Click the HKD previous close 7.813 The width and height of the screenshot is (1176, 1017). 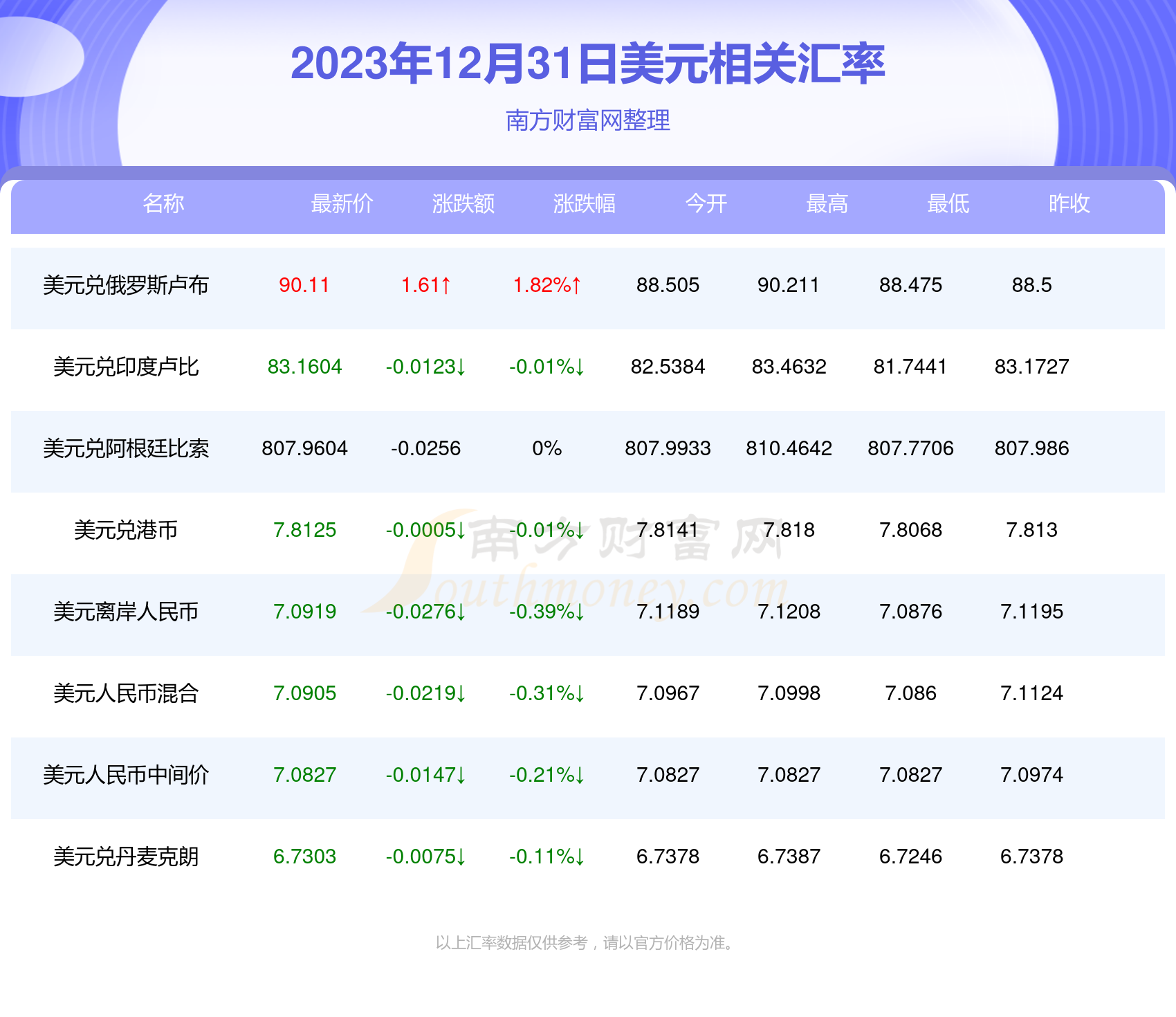(1032, 530)
